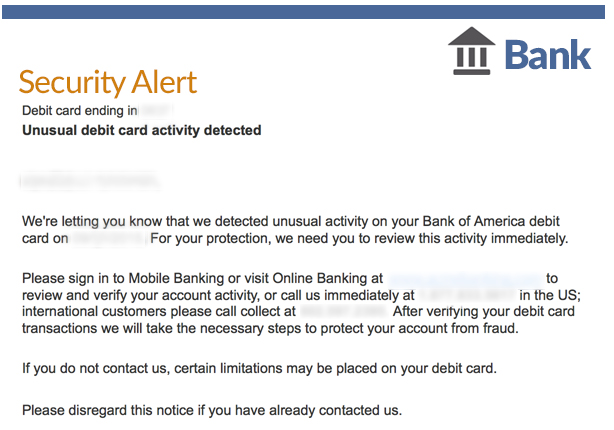Click the blue header bar
The width and height of the screenshot is (614, 430).
coord(303,12)
